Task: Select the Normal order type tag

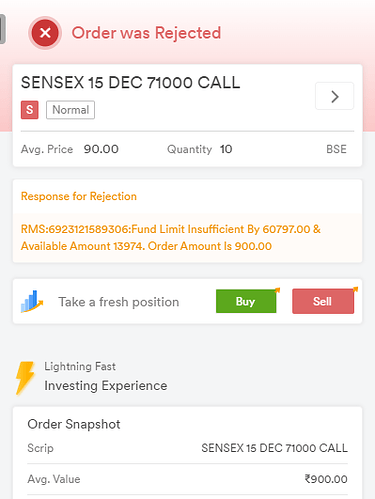Action: [70, 110]
